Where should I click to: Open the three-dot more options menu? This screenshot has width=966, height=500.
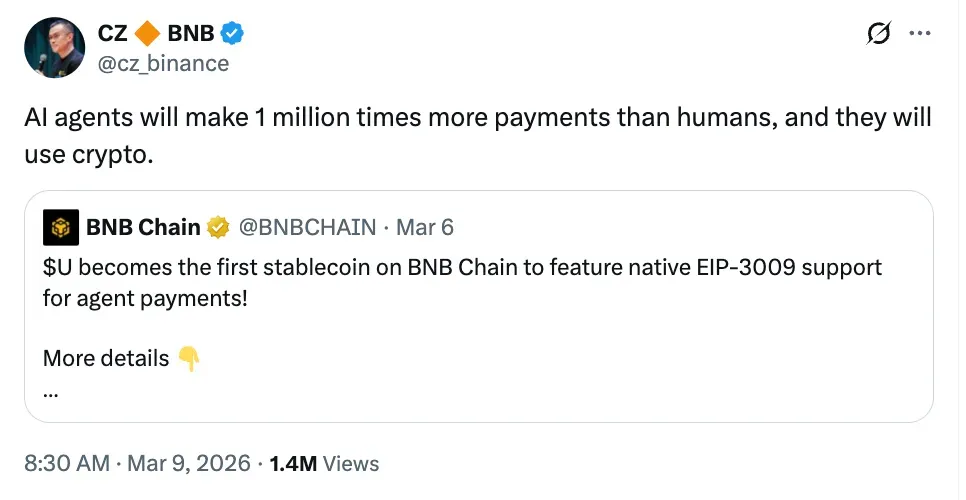click(x=920, y=34)
